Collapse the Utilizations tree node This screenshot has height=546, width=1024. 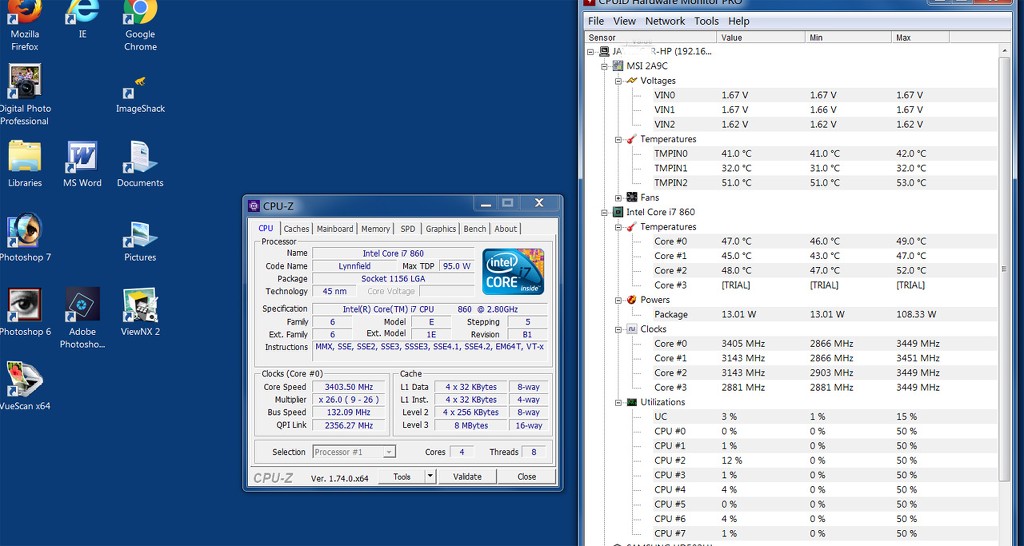click(x=619, y=402)
